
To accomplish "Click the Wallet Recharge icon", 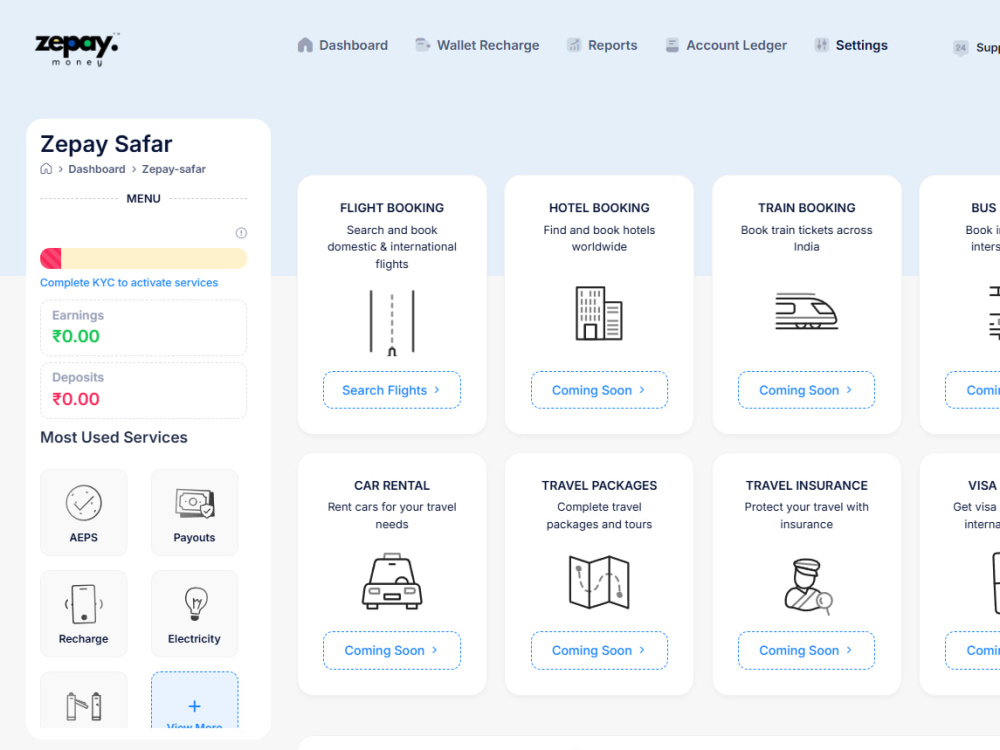I will click(x=422, y=45).
